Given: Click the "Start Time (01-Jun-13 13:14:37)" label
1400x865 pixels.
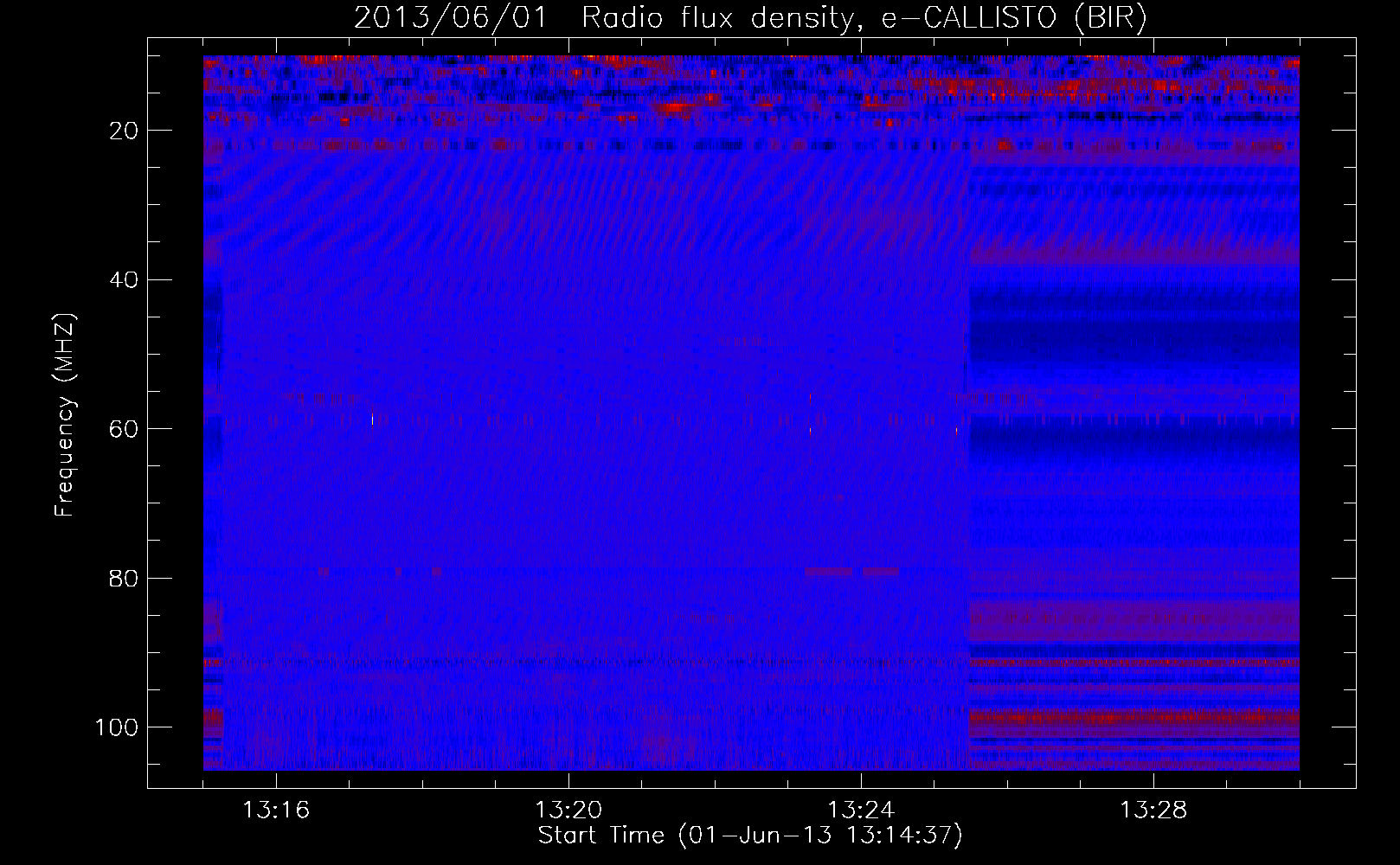Looking at the screenshot, I should [750, 836].
